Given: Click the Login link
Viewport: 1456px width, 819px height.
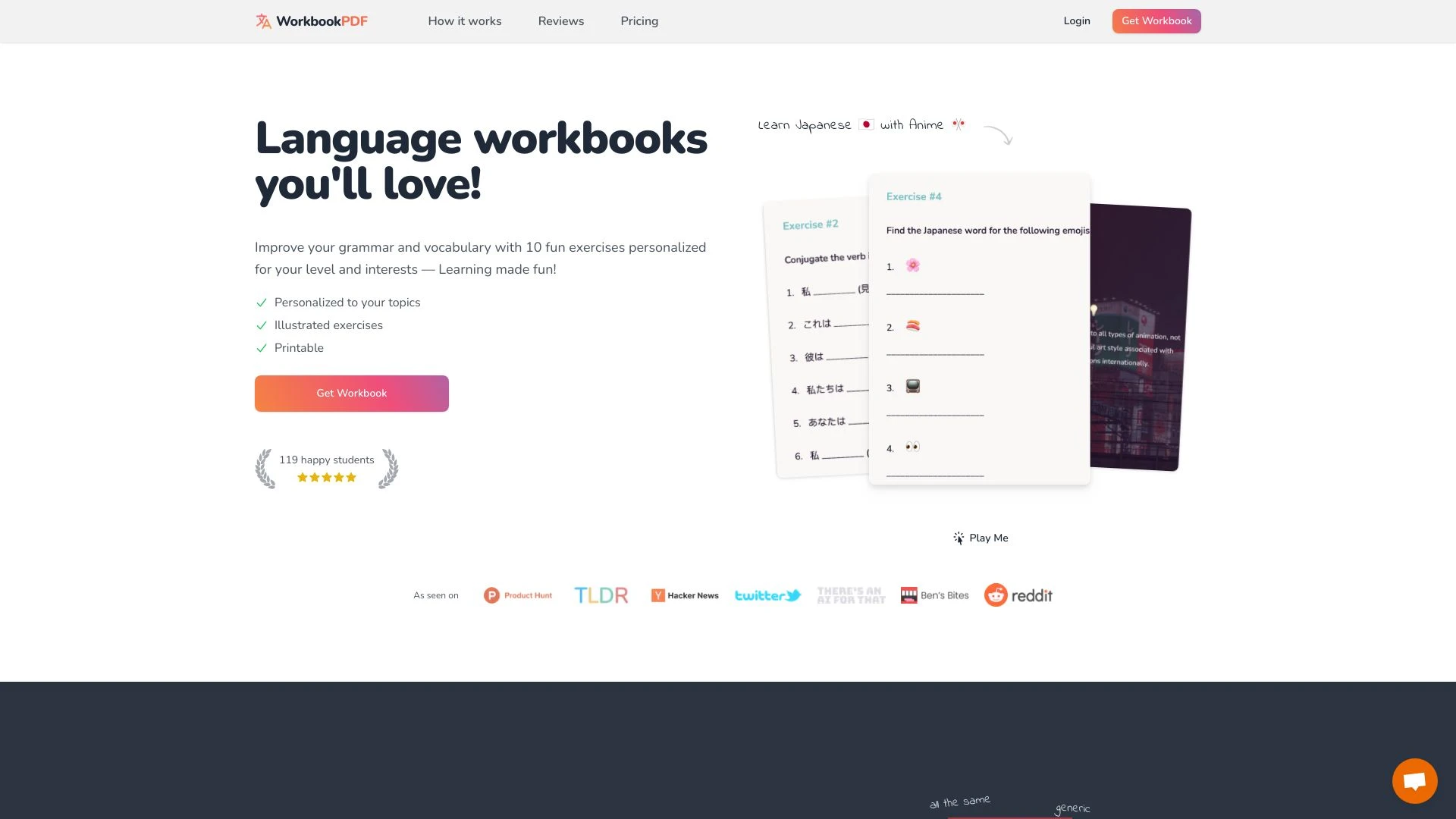Looking at the screenshot, I should (x=1077, y=21).
